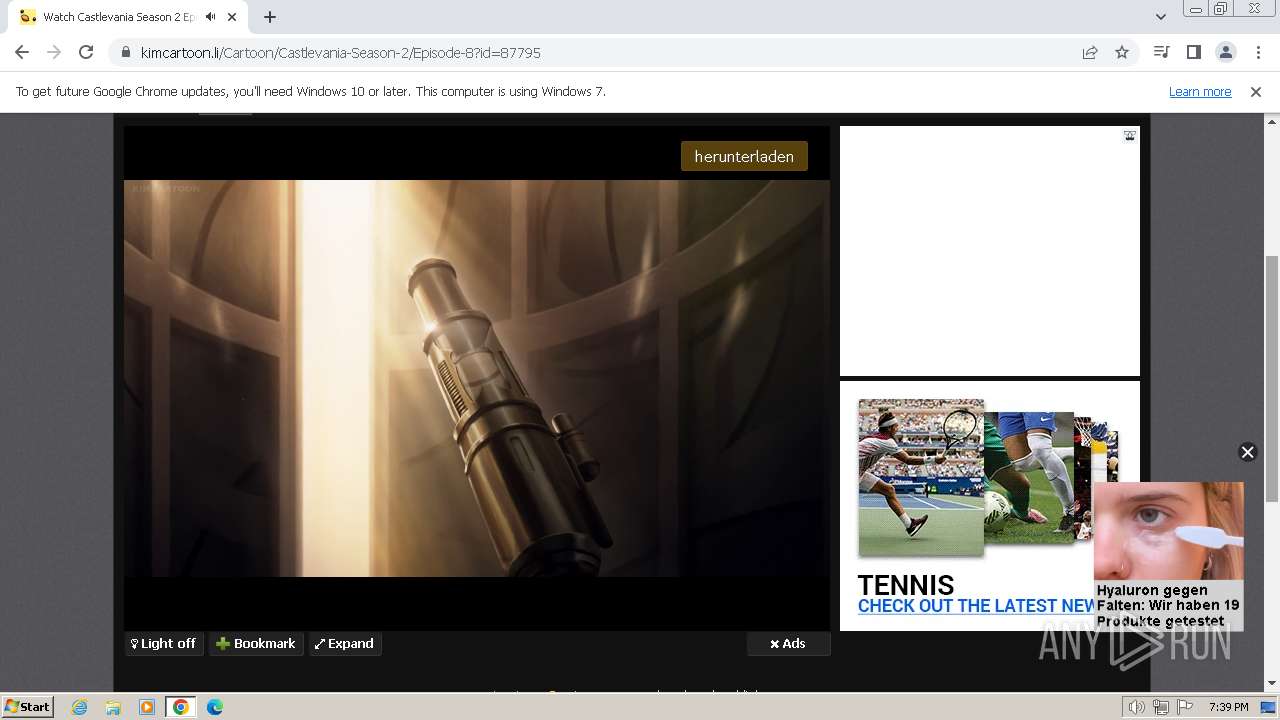Open CHECK OUT THE LATEST NEWS link
The width and height of the screenshot is (1280, 720).
pyautogui.click(x=976, y=606)
